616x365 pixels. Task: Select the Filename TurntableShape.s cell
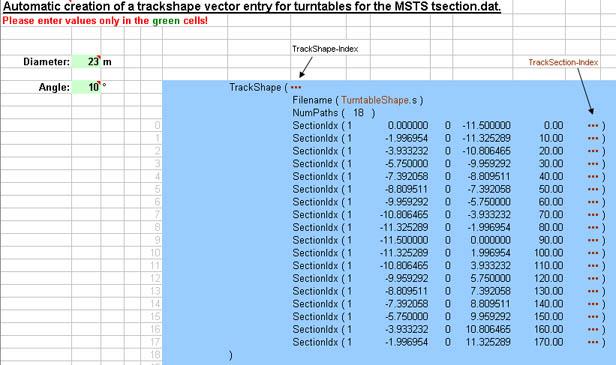click(358, 100)
